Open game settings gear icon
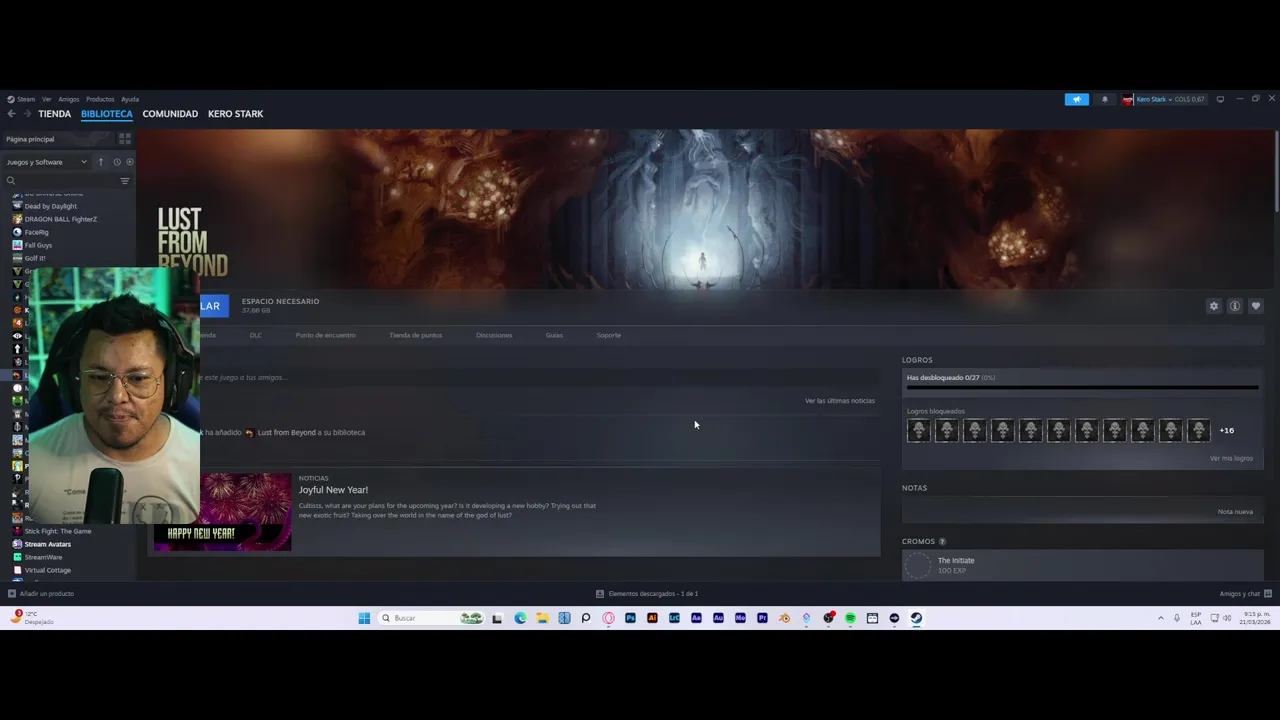 (1214, 306)
